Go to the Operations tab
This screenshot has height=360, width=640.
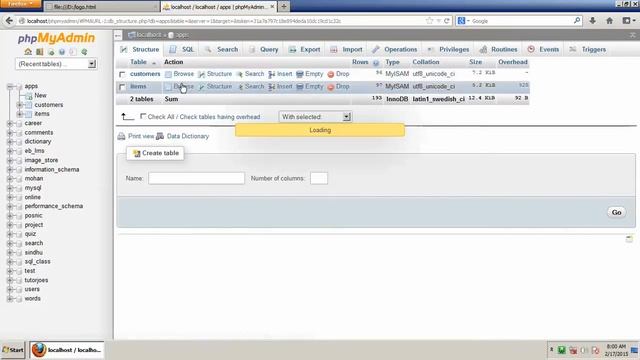[x=394, y=49]
